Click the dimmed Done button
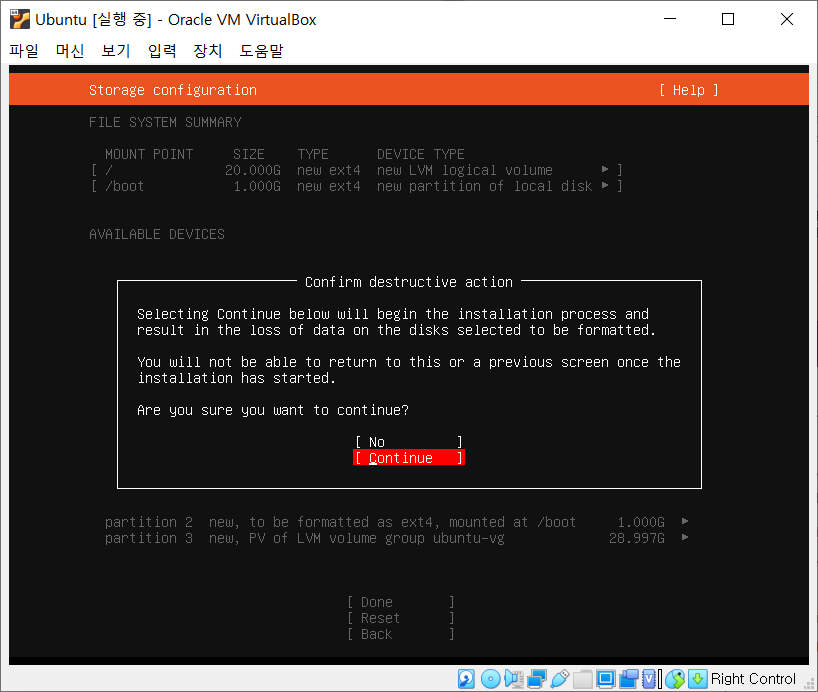This screenshot has height=692, width=818. point(401,602)
